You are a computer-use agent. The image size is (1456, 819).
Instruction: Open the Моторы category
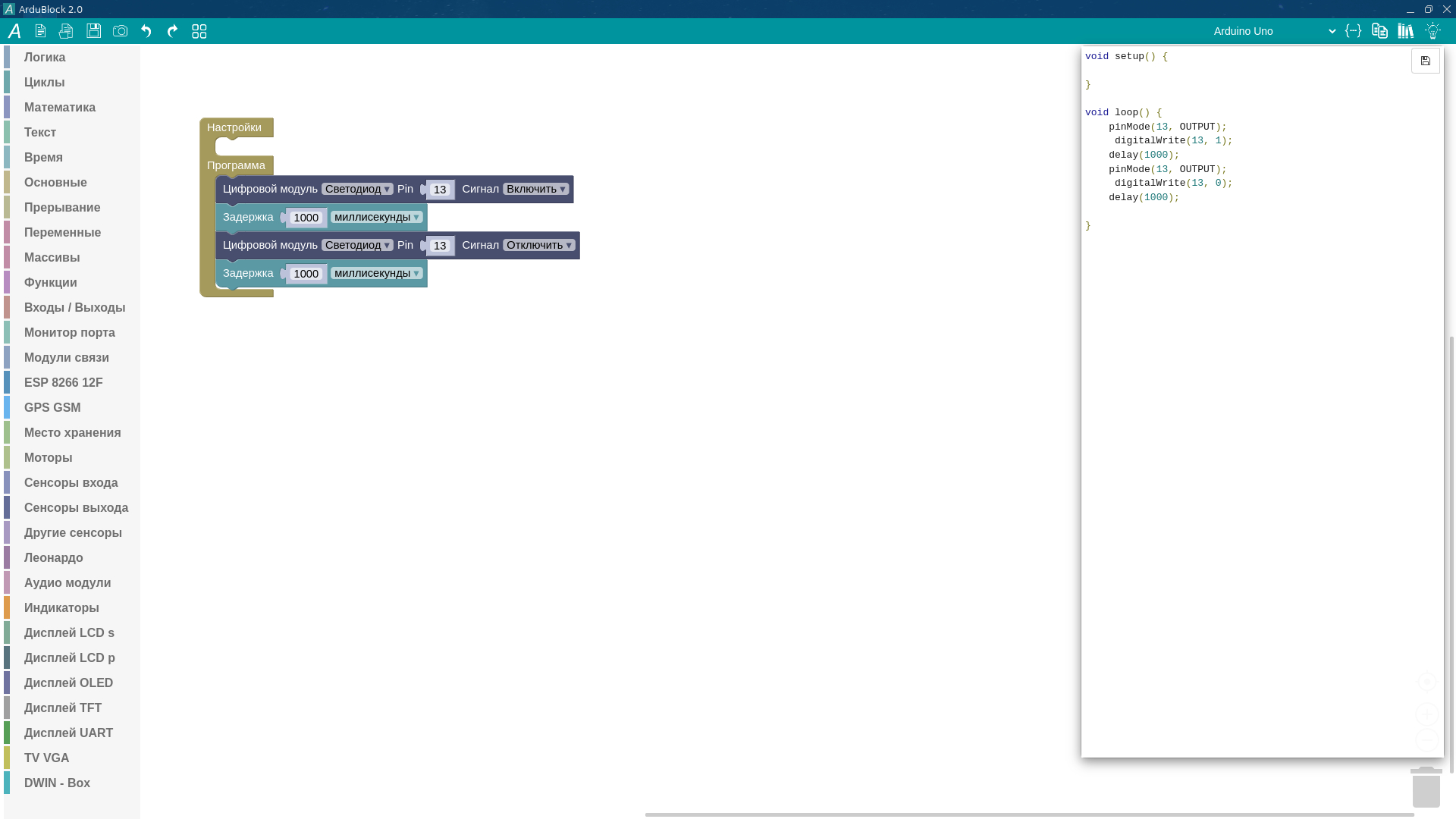pyautogui.click(x=71, y=457)
